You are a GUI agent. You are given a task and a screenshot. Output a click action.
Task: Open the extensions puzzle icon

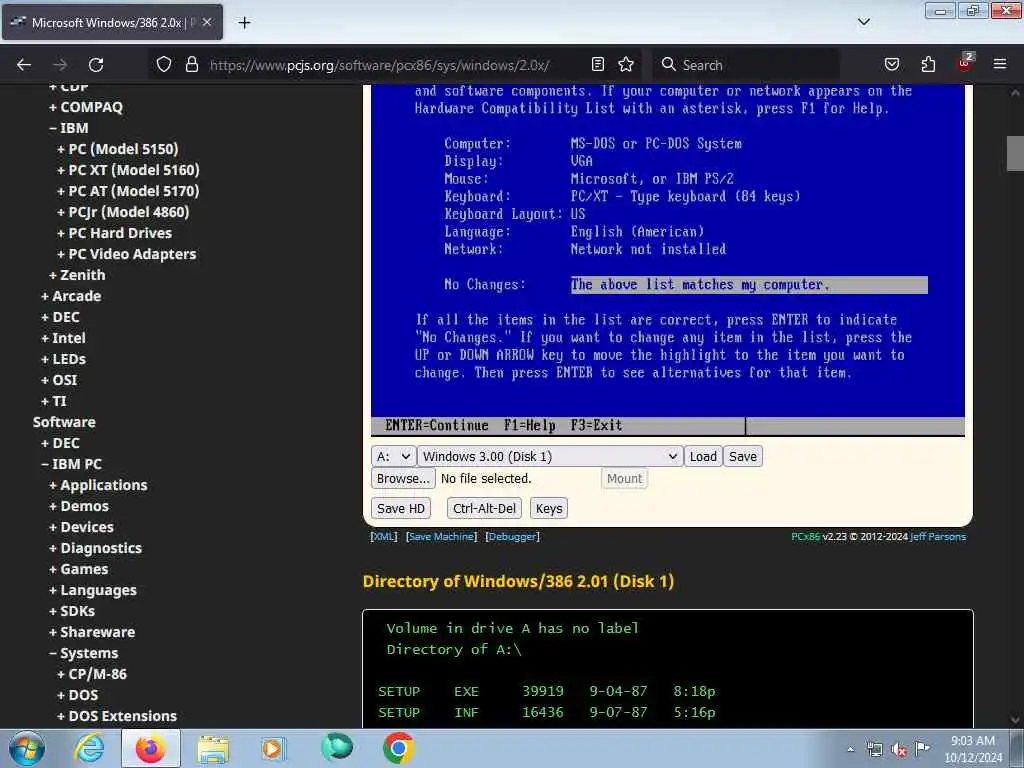(928, 65)
